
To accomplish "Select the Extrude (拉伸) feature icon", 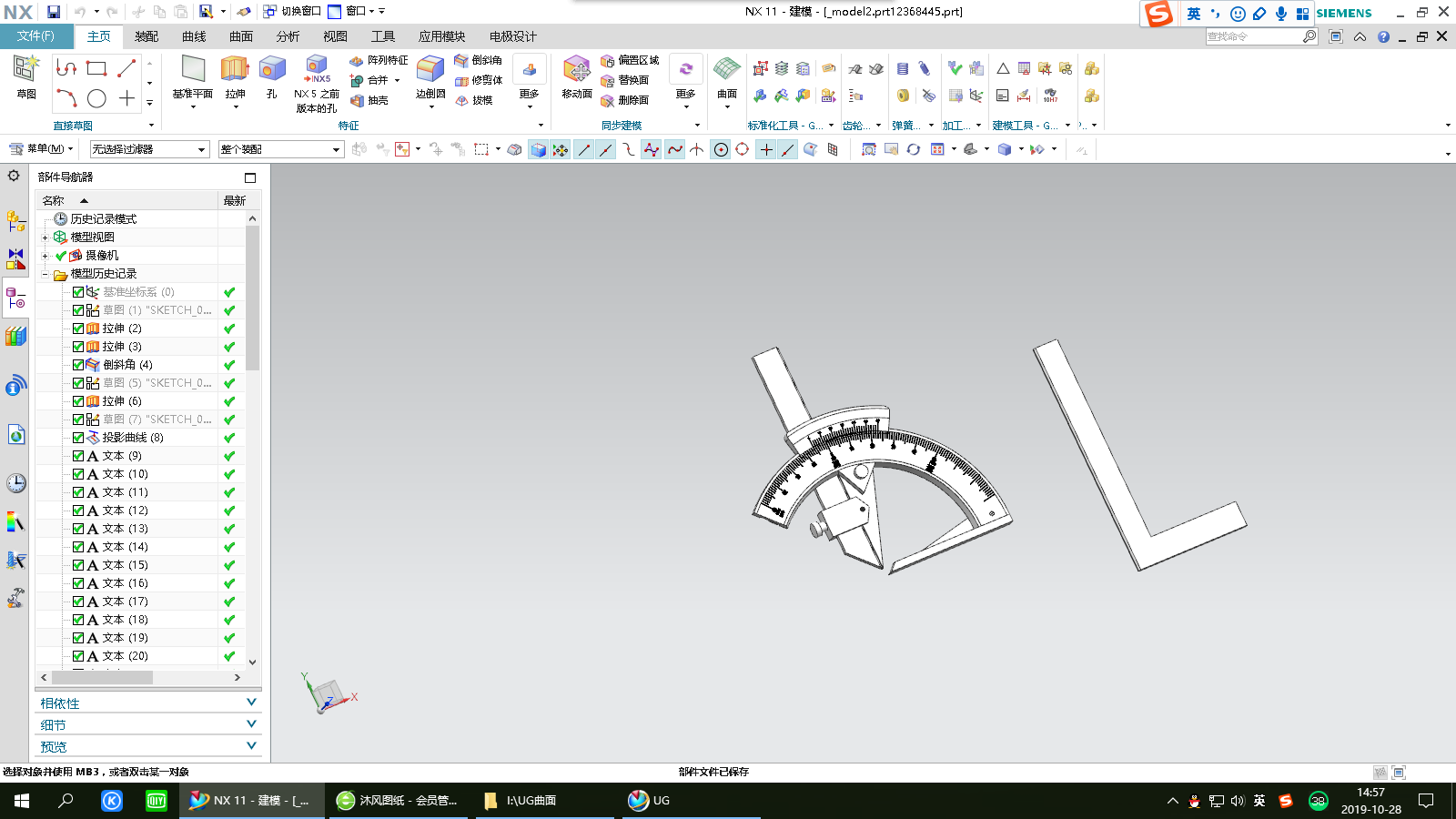I will [x=235, y=70].
